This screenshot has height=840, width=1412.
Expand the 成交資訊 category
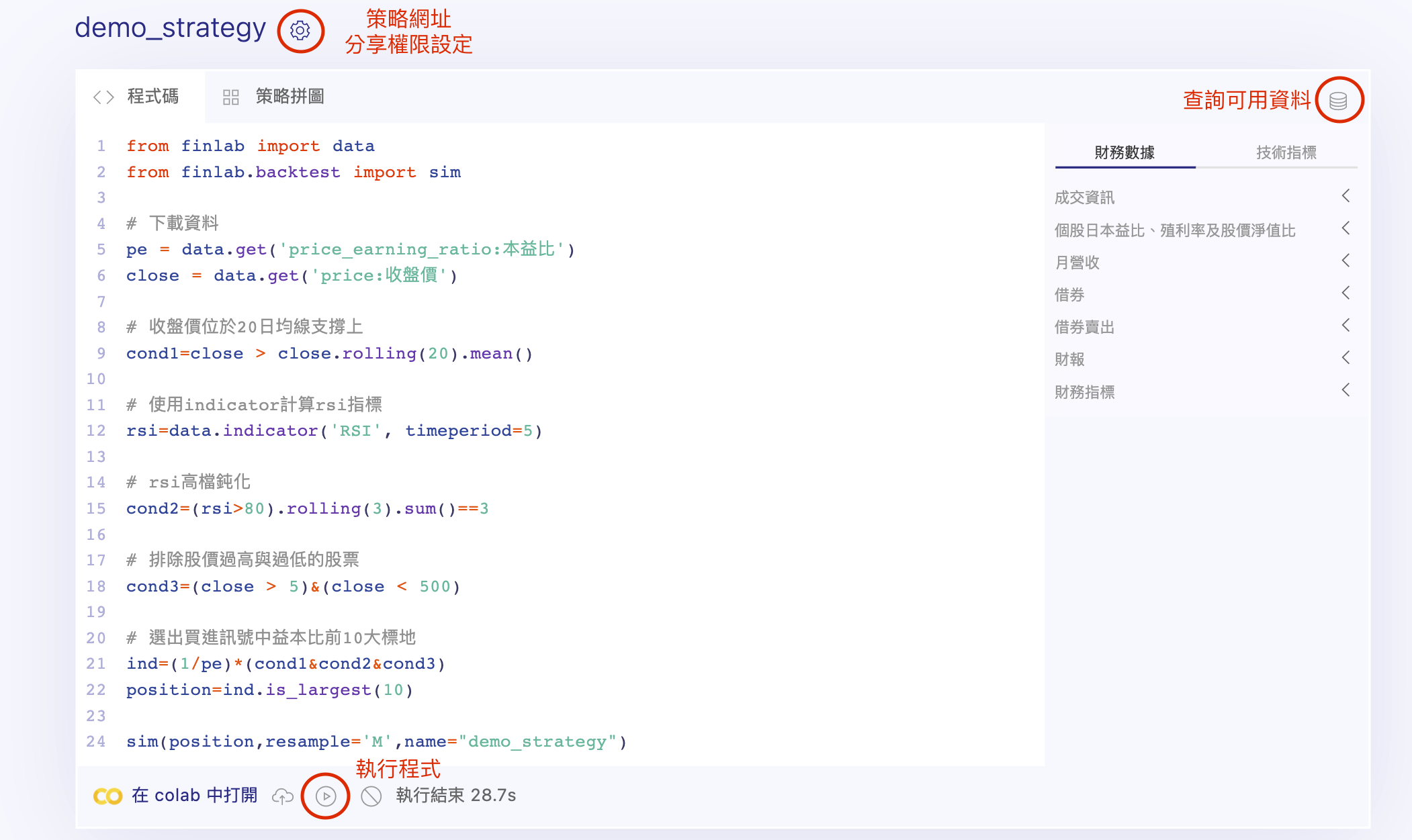click(x=1084, y=197)
